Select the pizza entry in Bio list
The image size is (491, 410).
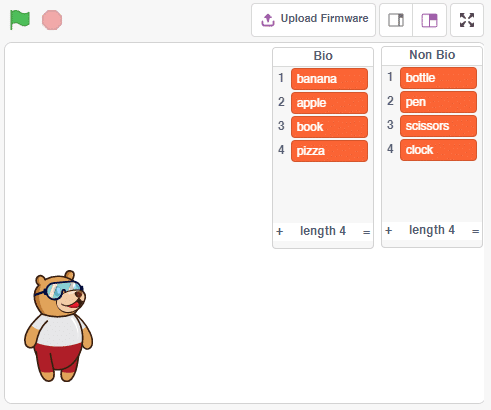click(x=329, y=151)
